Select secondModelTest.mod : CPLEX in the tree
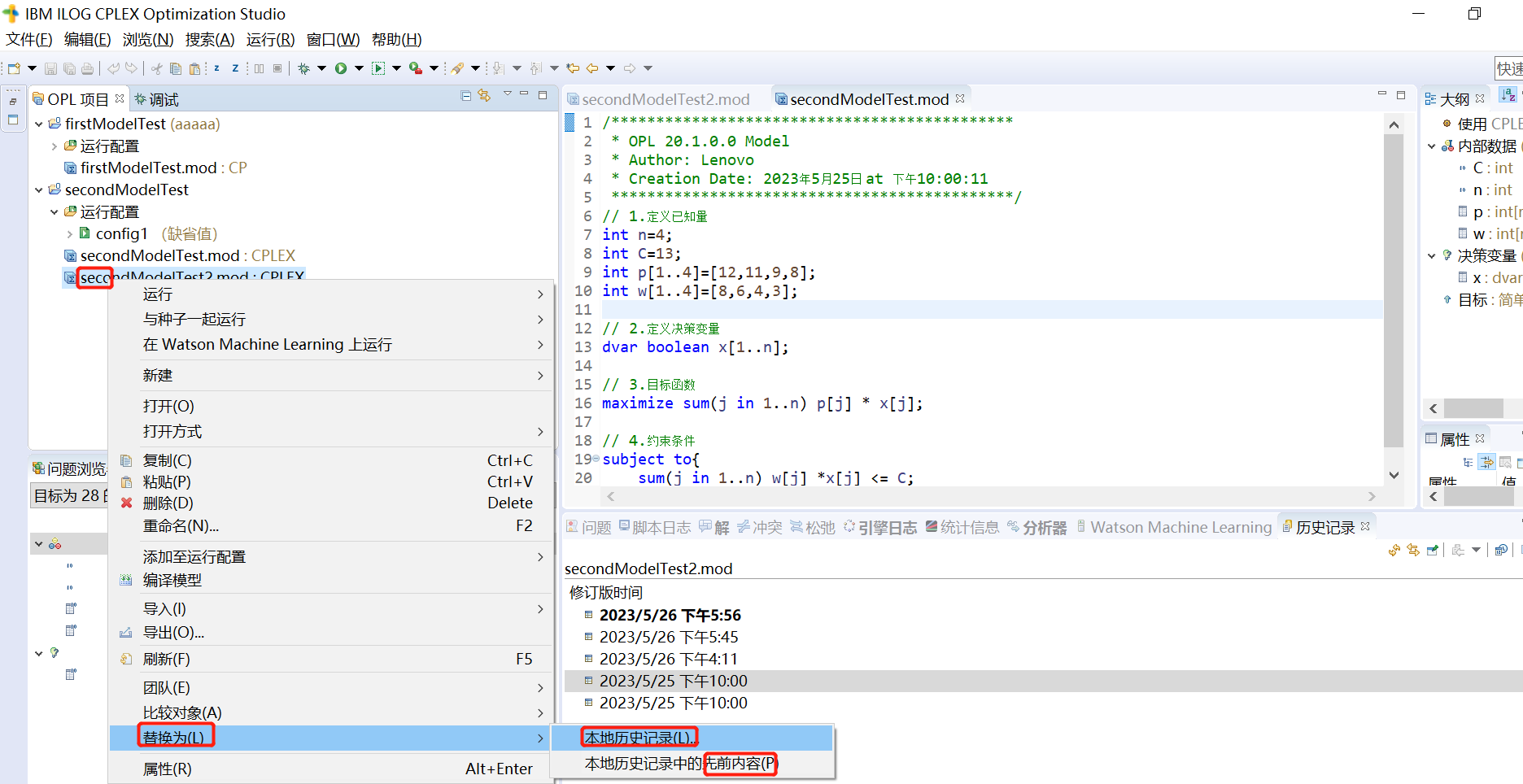1523x784 pixels. click(180, 256)
